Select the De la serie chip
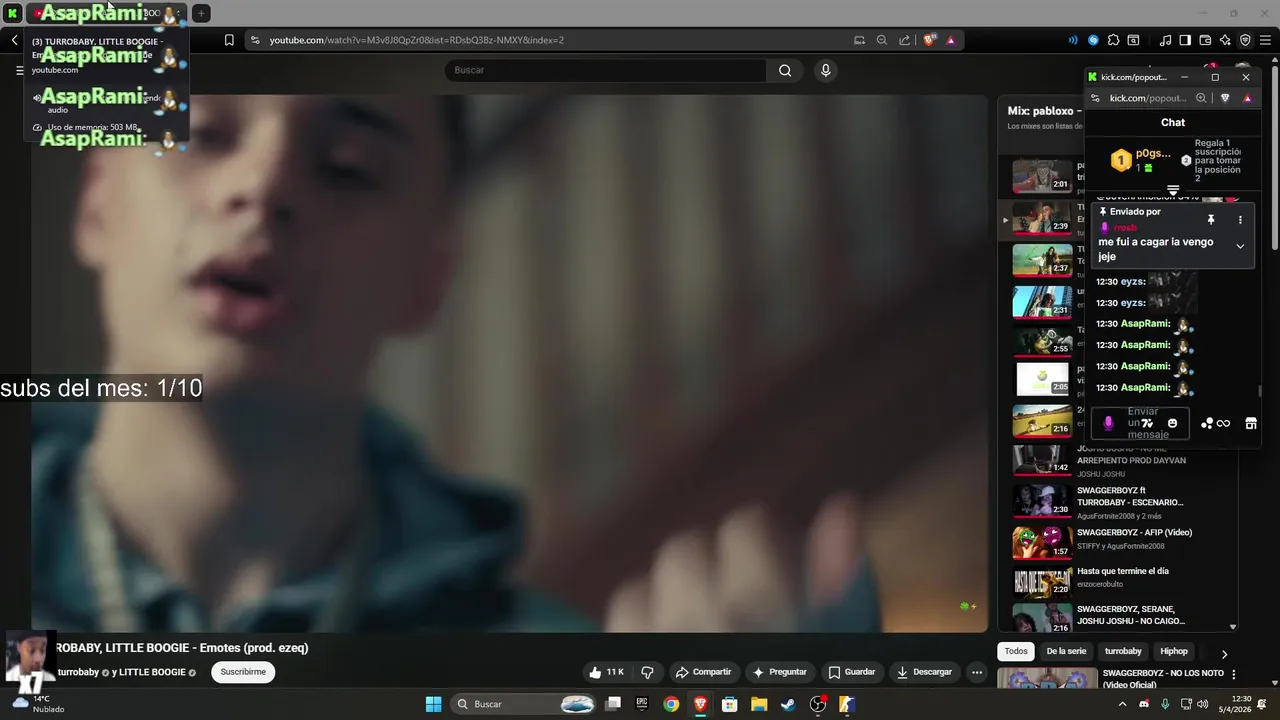The height and width of the screenshot is (720, 1280). click(1066, 651)
